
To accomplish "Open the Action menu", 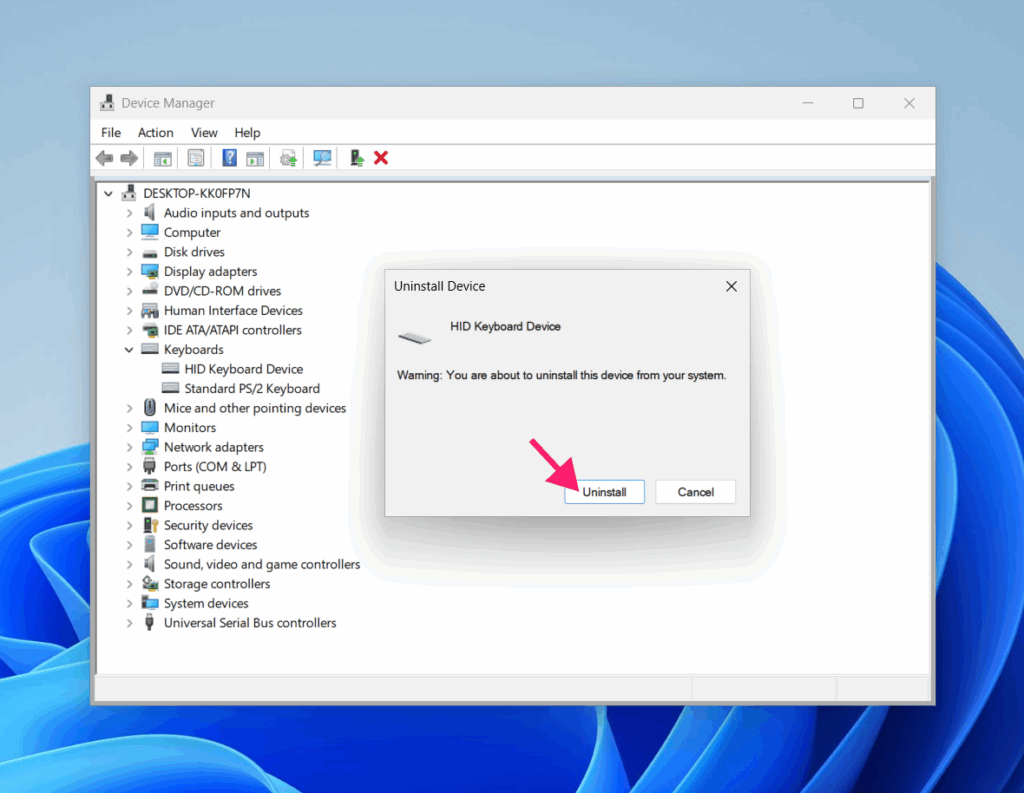I will pyautogui.click(x=155, y=133).
